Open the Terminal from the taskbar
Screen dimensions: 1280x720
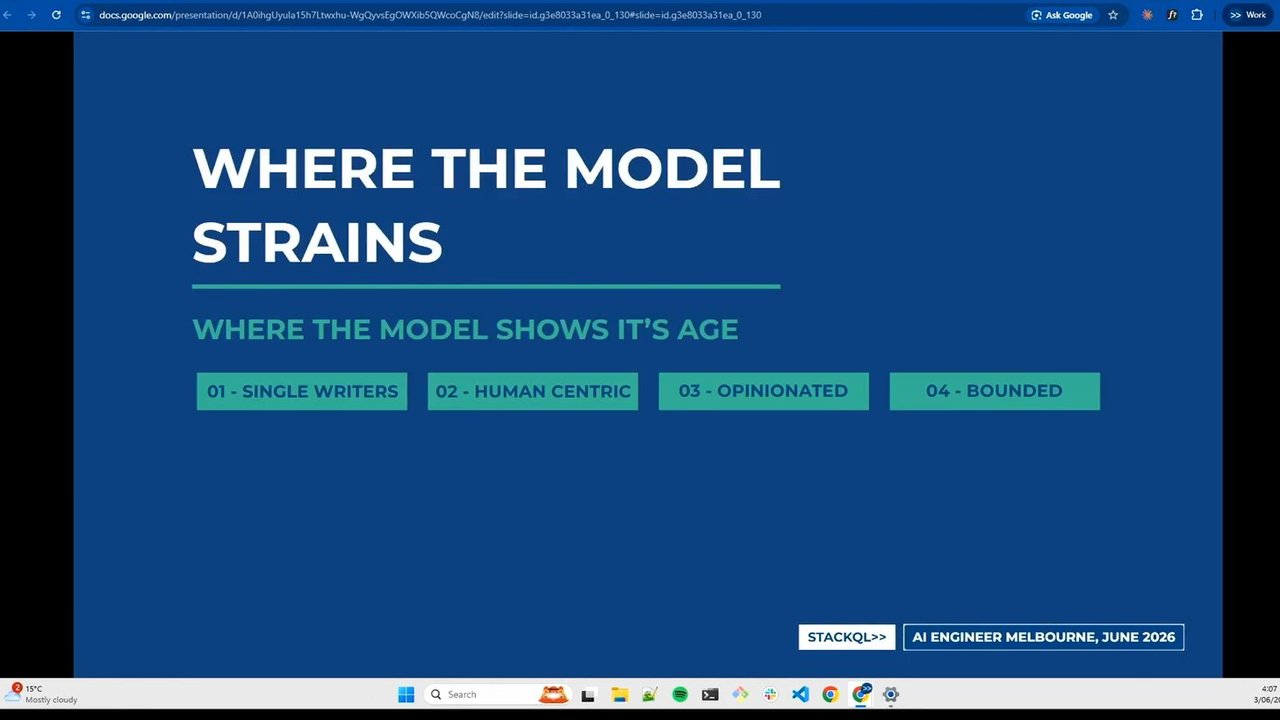[710, 694]
